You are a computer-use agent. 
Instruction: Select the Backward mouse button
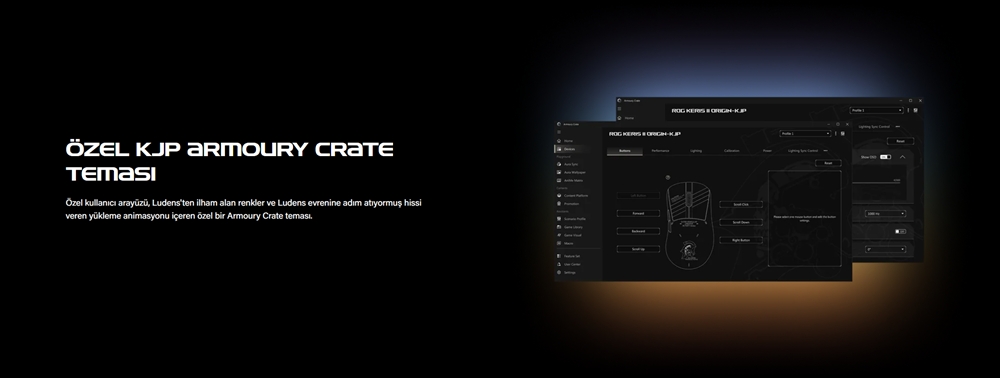pos(638,231)
